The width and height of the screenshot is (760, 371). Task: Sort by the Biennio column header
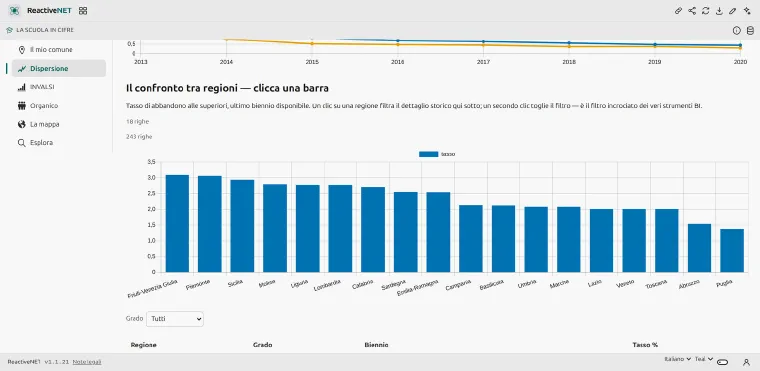(376, 345)
